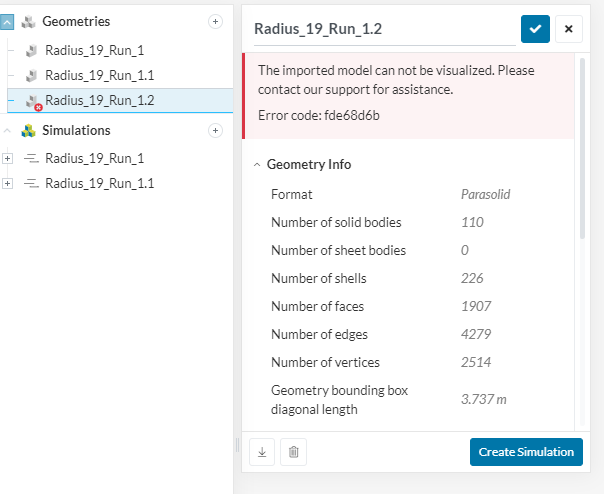Close the geometry panel with X
Screen dimensions: 604x494
click(569, 29)
